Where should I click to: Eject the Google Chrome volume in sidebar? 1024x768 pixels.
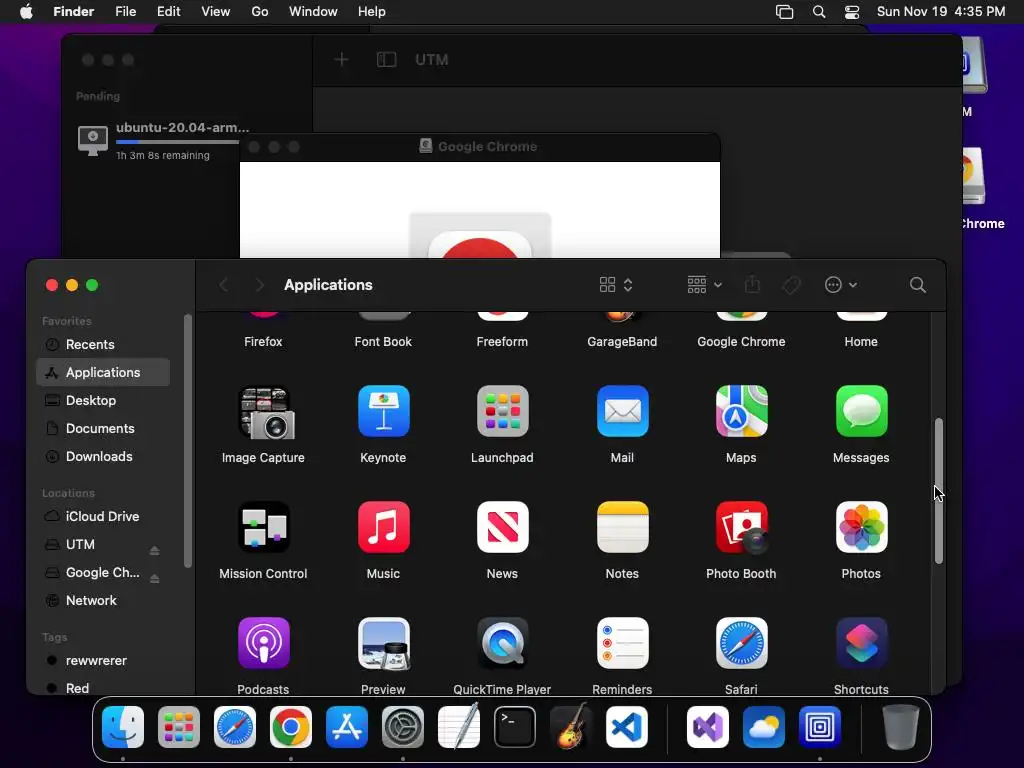155,579
